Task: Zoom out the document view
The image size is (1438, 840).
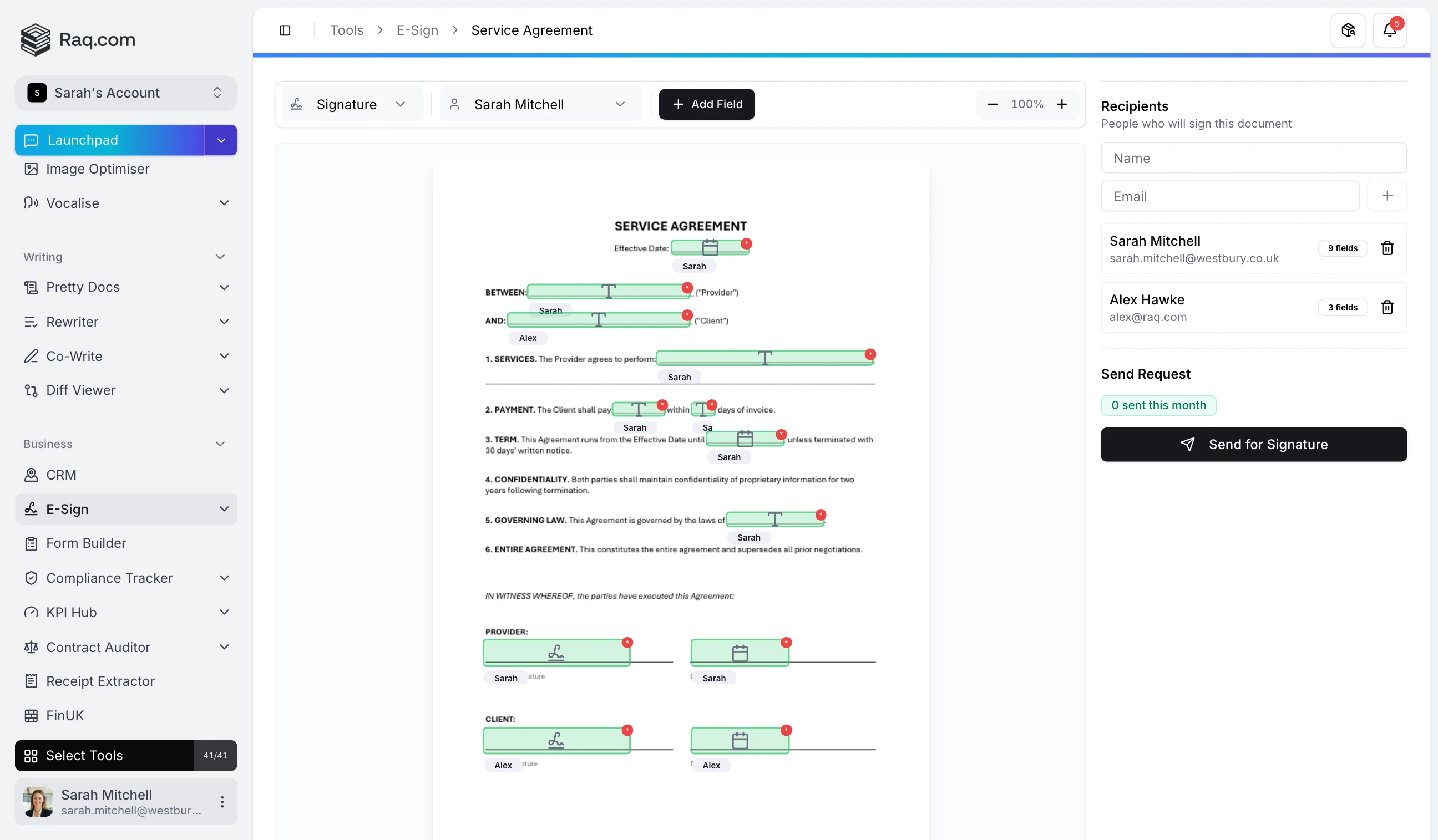Action: click(x=993, y=104)
